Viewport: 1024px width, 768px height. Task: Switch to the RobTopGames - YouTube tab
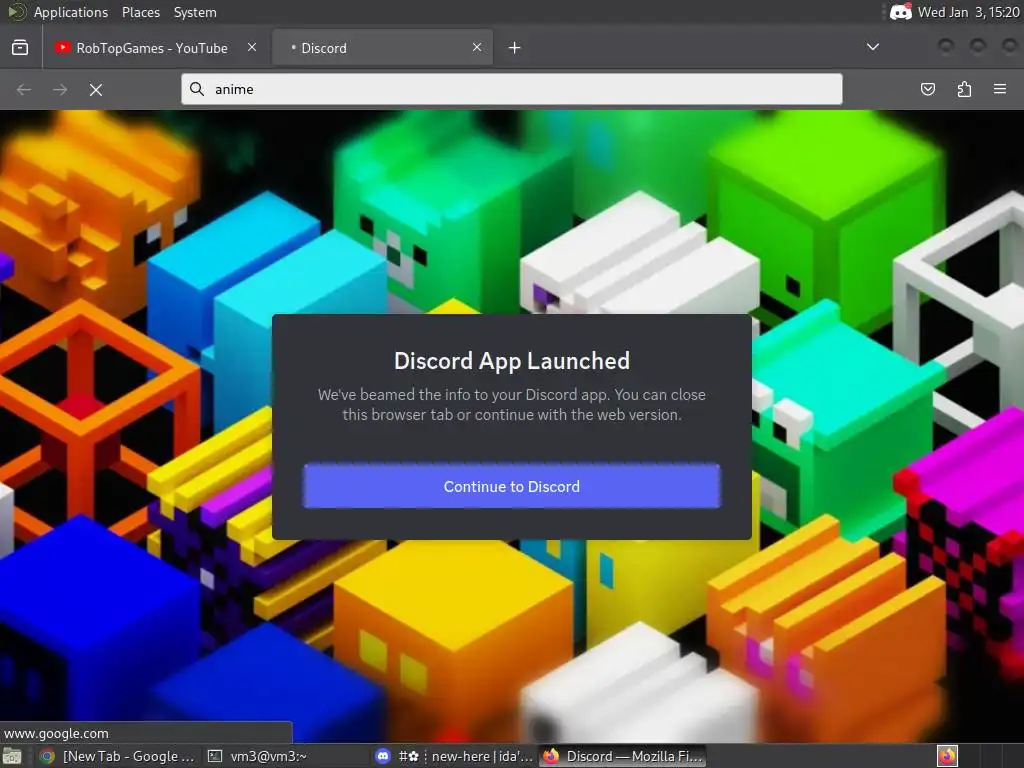pos(153,48)
